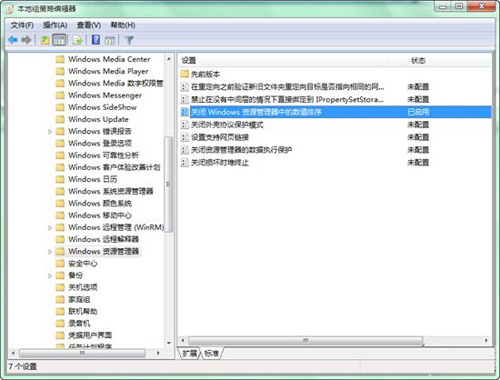This screenshot has width=500, height=380.
Task: Select Windows 移动中心 in tree
Action: click(100, 215)
